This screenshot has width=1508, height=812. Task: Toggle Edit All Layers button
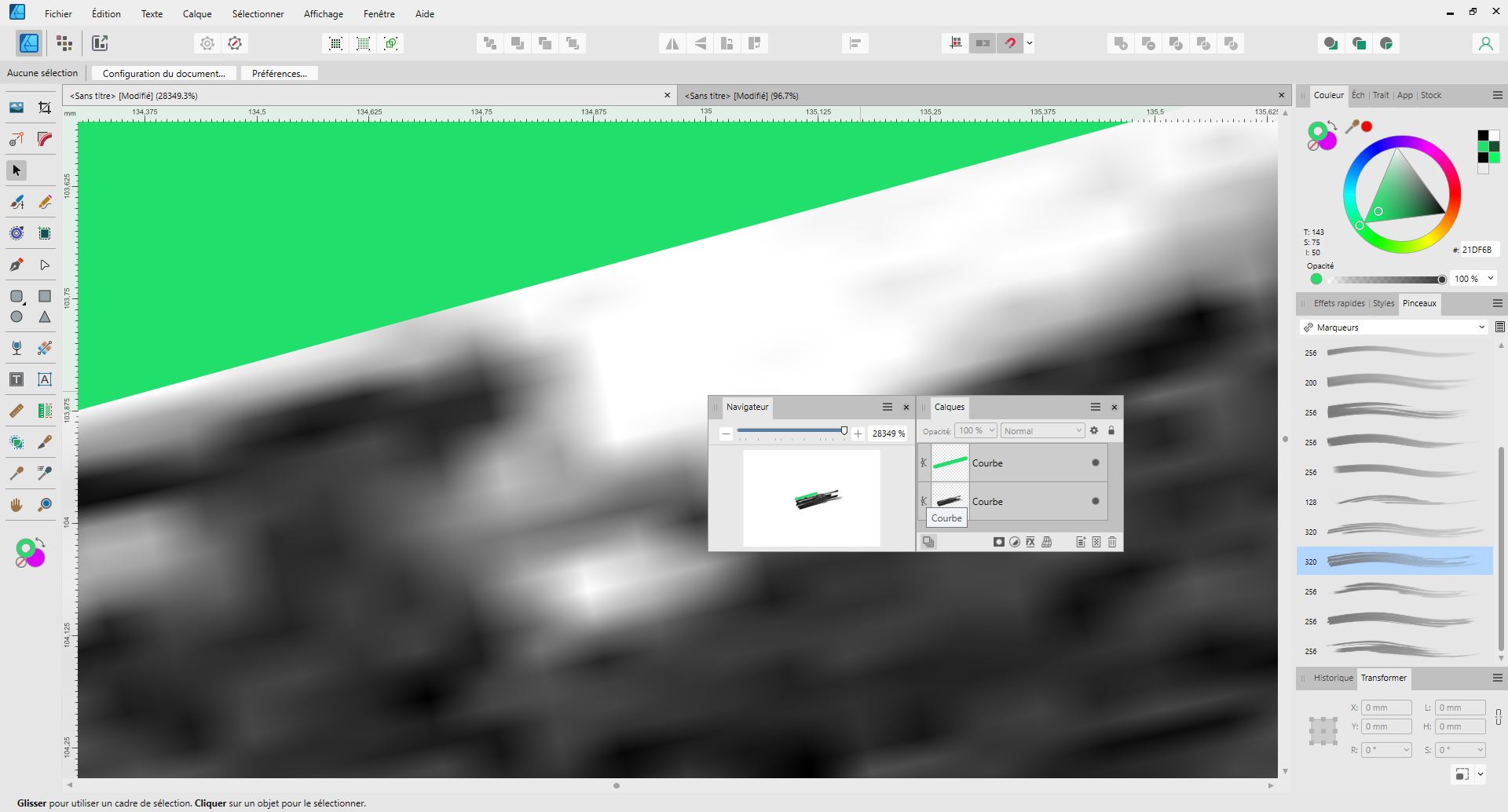click(928, 542)
